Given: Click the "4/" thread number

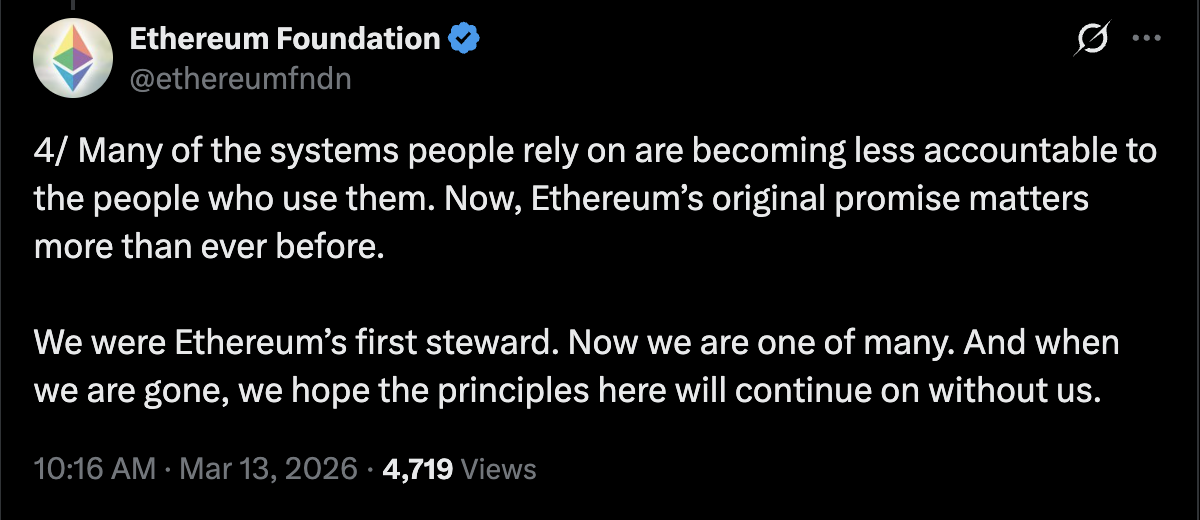Looking at the screenshot, I should pyautogui.click(x=49, y=152).
